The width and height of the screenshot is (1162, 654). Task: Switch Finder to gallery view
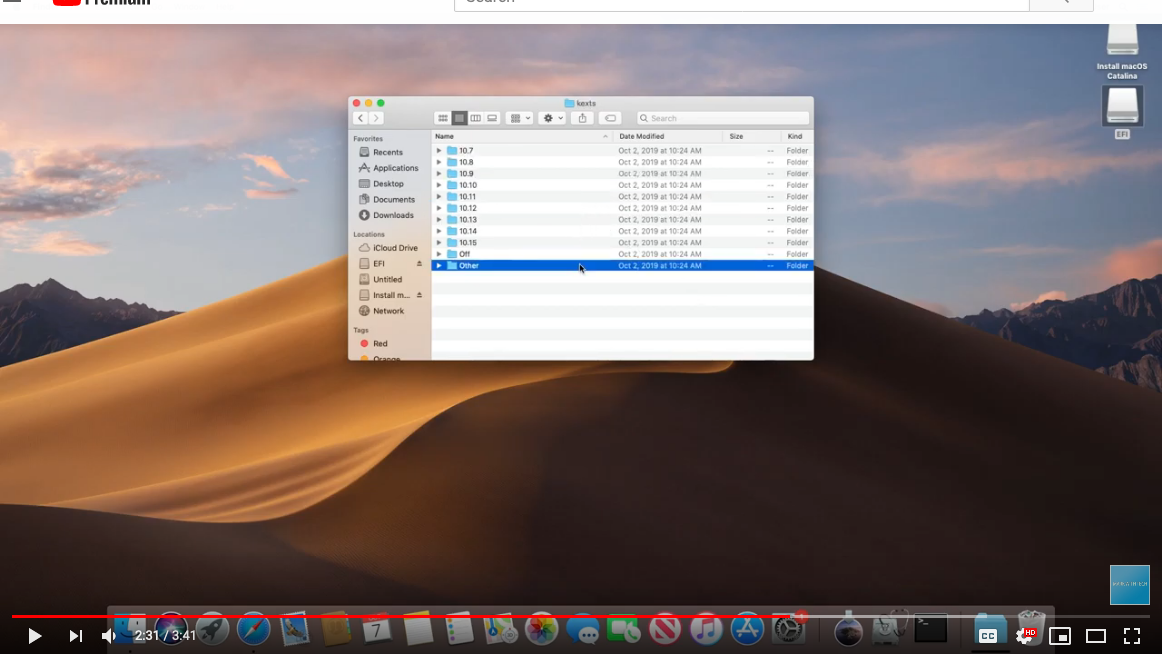coord(492,118)
